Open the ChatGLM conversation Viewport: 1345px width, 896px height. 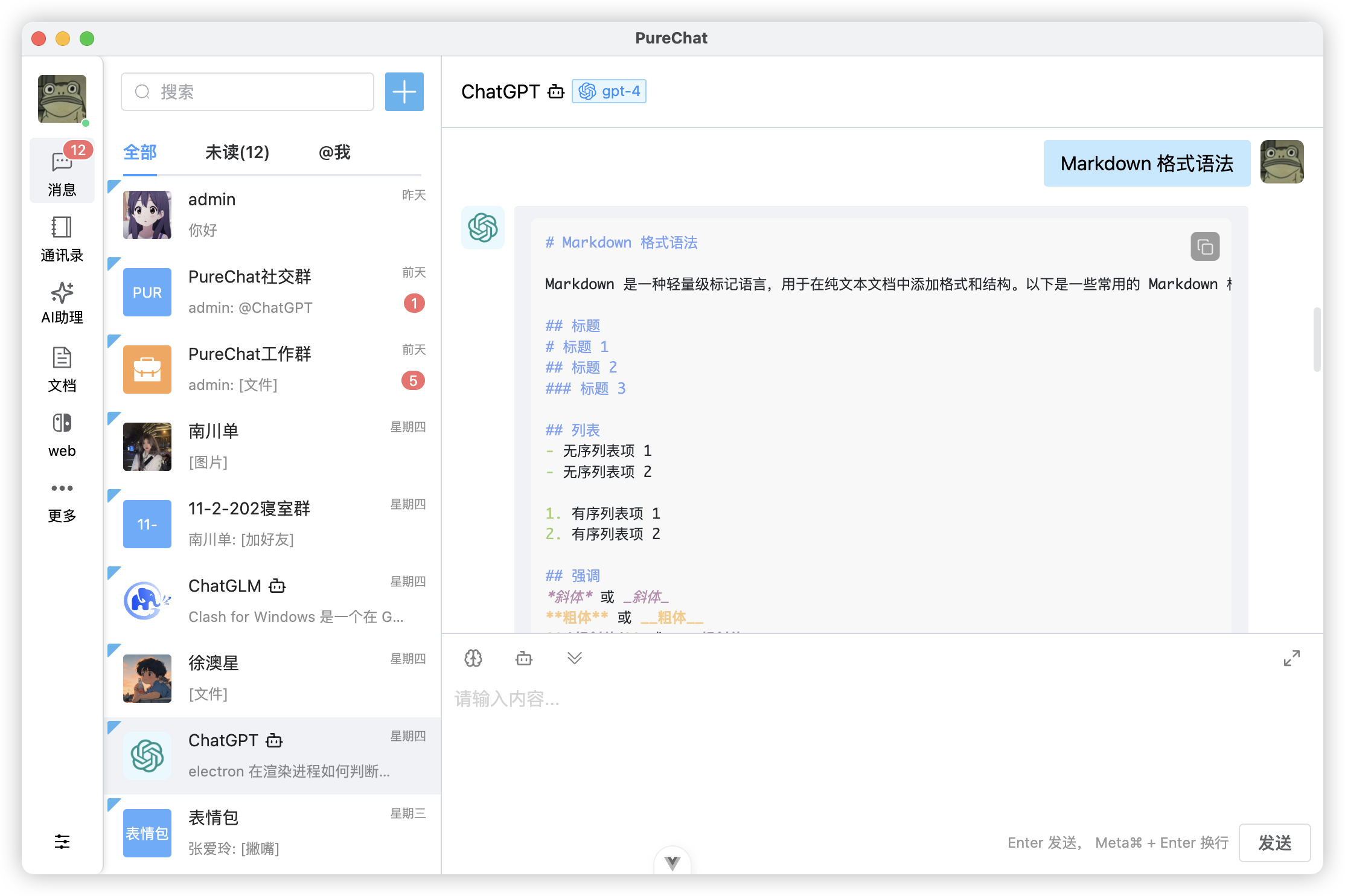273,601
